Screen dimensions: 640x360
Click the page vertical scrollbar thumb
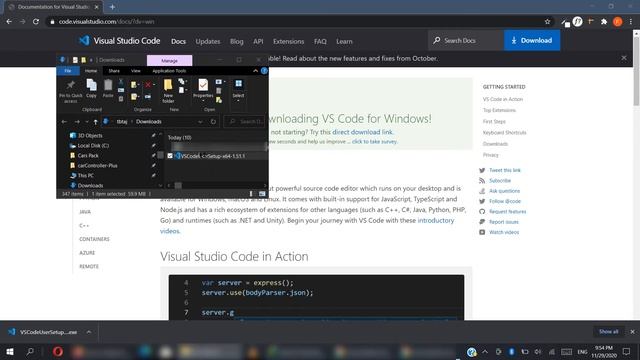point(636,71)
